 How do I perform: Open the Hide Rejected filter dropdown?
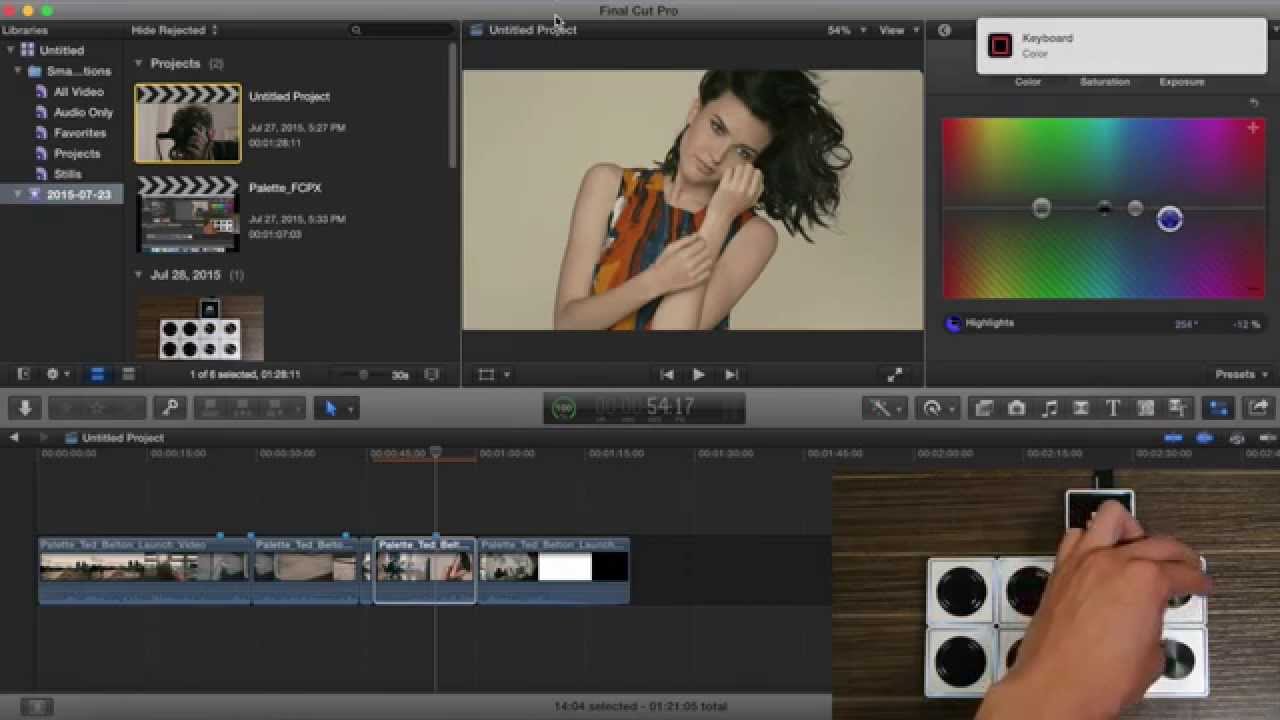click(x=174, y=31)
